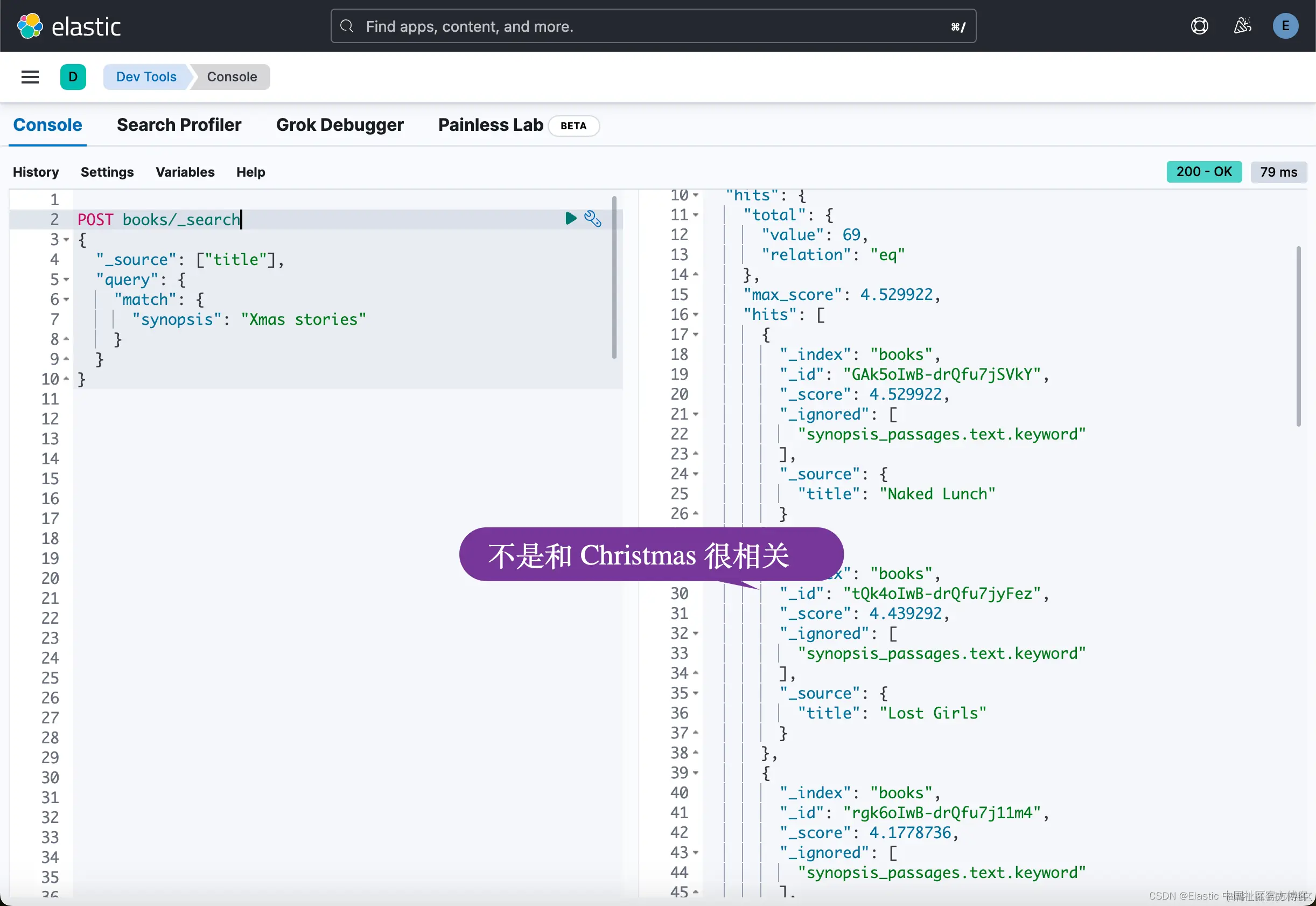Screen dimensions: 1316x906
Task: Open the Variables panel
Action: [x=185, y=172]
